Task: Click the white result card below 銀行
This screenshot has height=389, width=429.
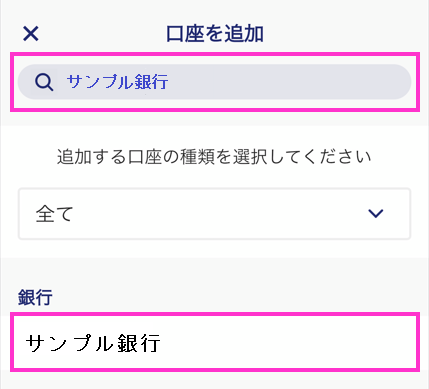Action: point(215,343)
